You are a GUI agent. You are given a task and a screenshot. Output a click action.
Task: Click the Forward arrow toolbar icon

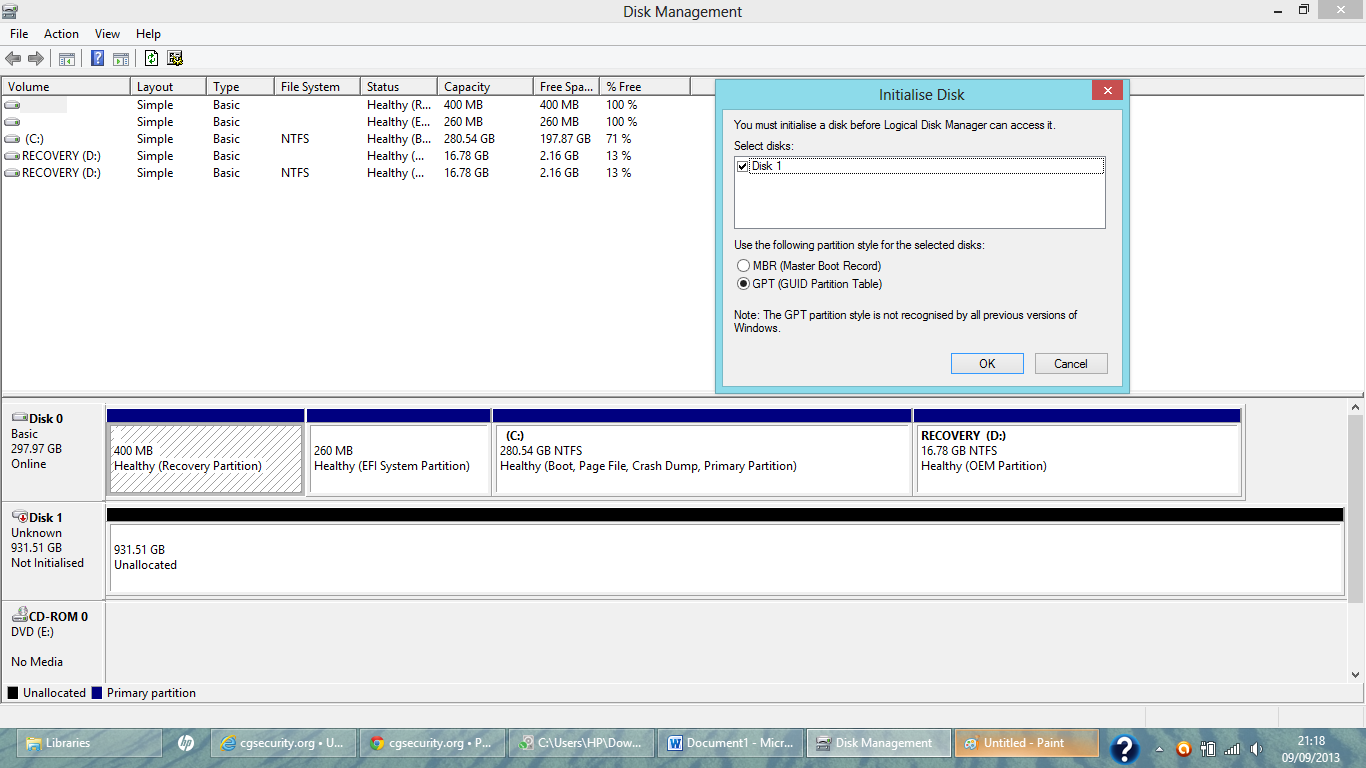point(36,59)
